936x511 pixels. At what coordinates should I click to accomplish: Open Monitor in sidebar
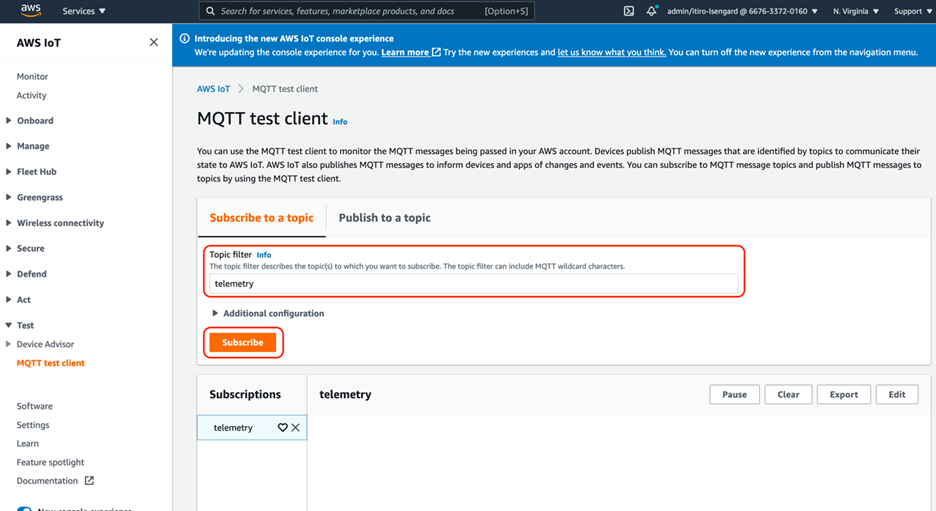pos(32,76)
